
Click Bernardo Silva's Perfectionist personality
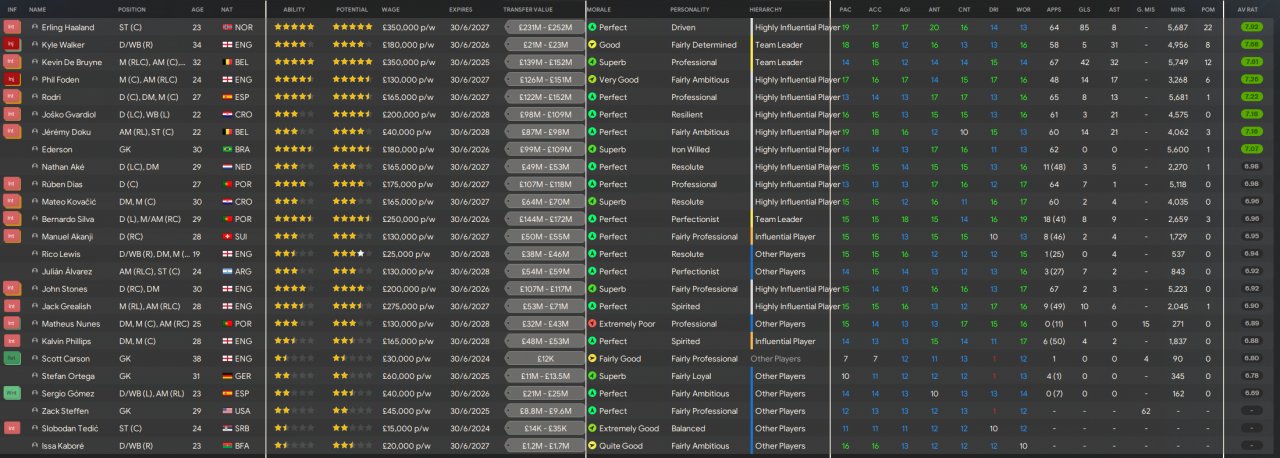[x=695, y=219]
